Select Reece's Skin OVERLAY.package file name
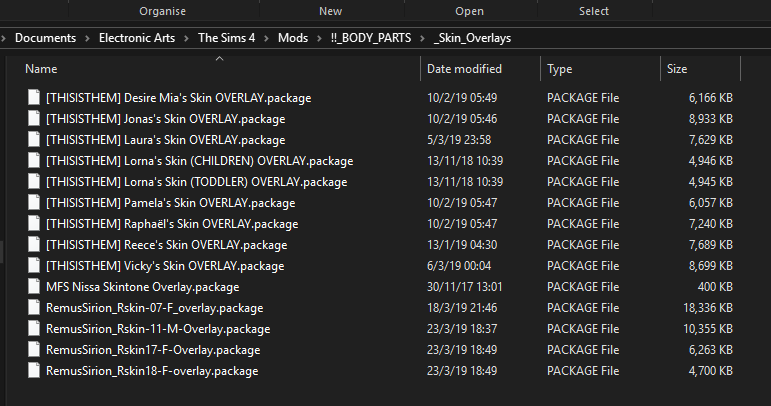The image size is (771, 406). coord(167,245)
